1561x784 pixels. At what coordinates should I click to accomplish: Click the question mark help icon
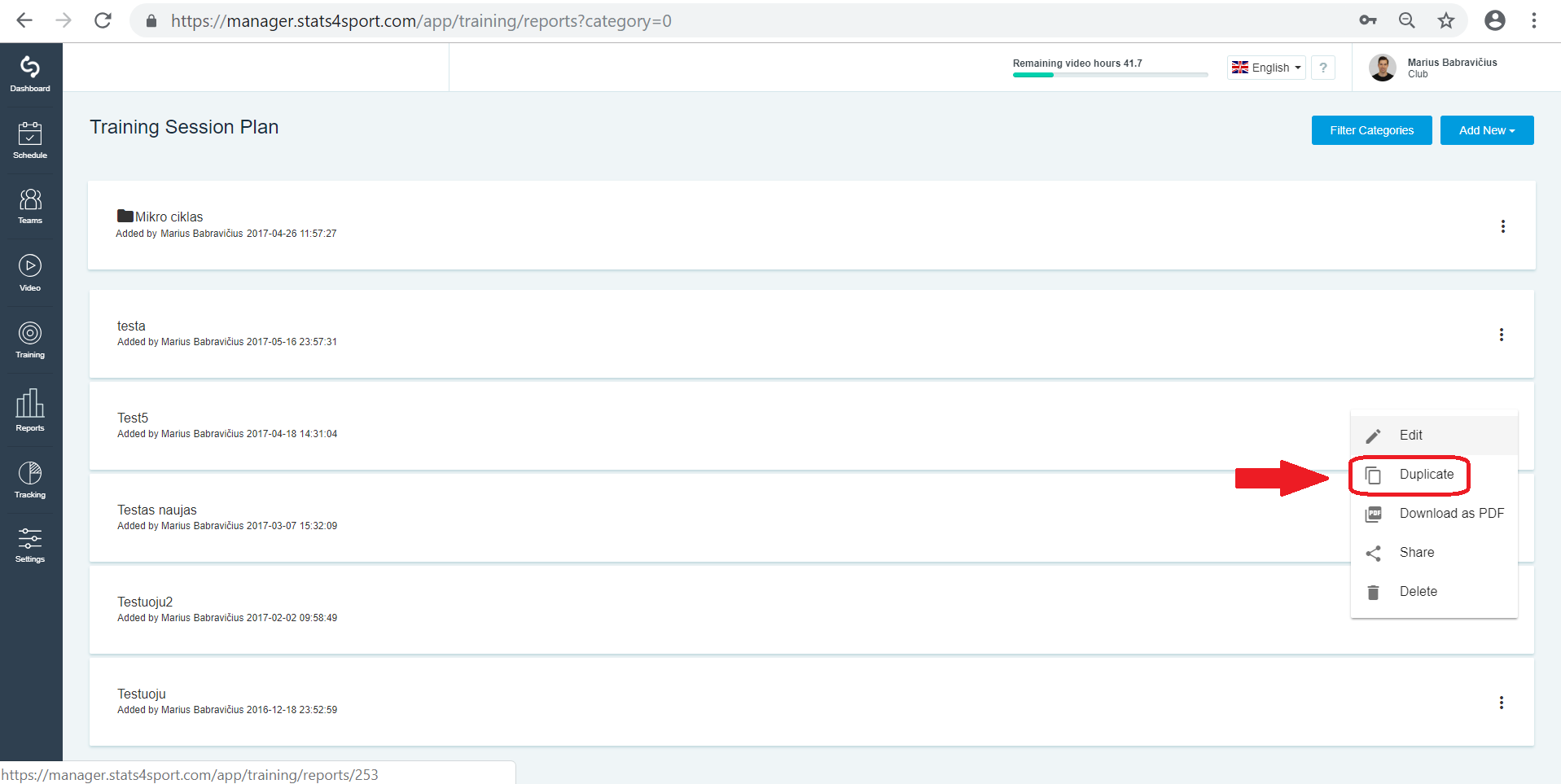pos(1323,68)
